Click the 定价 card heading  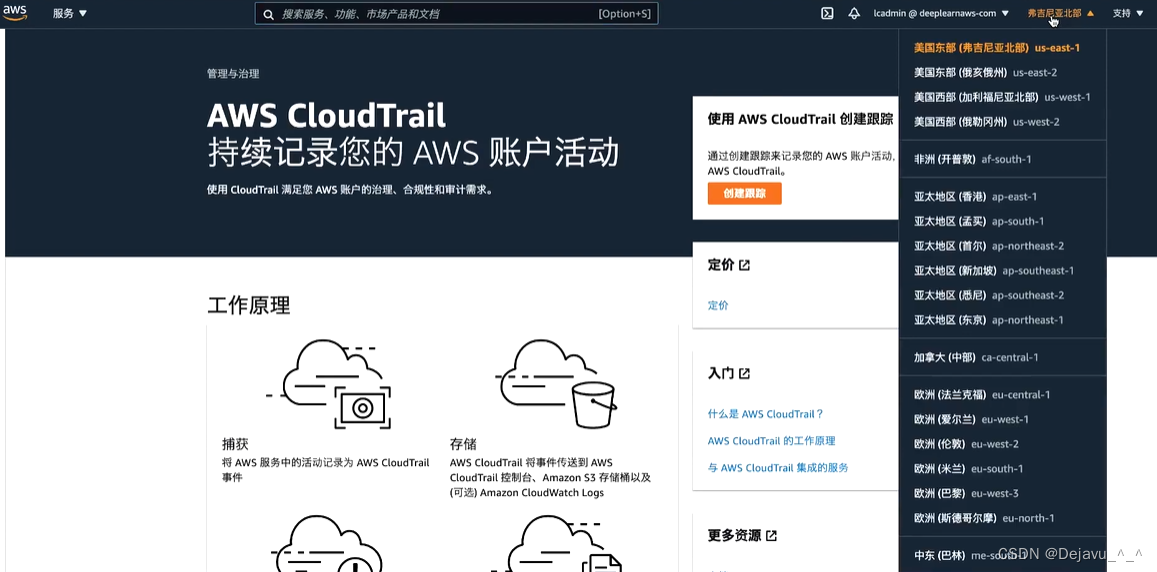pos(721,265)
